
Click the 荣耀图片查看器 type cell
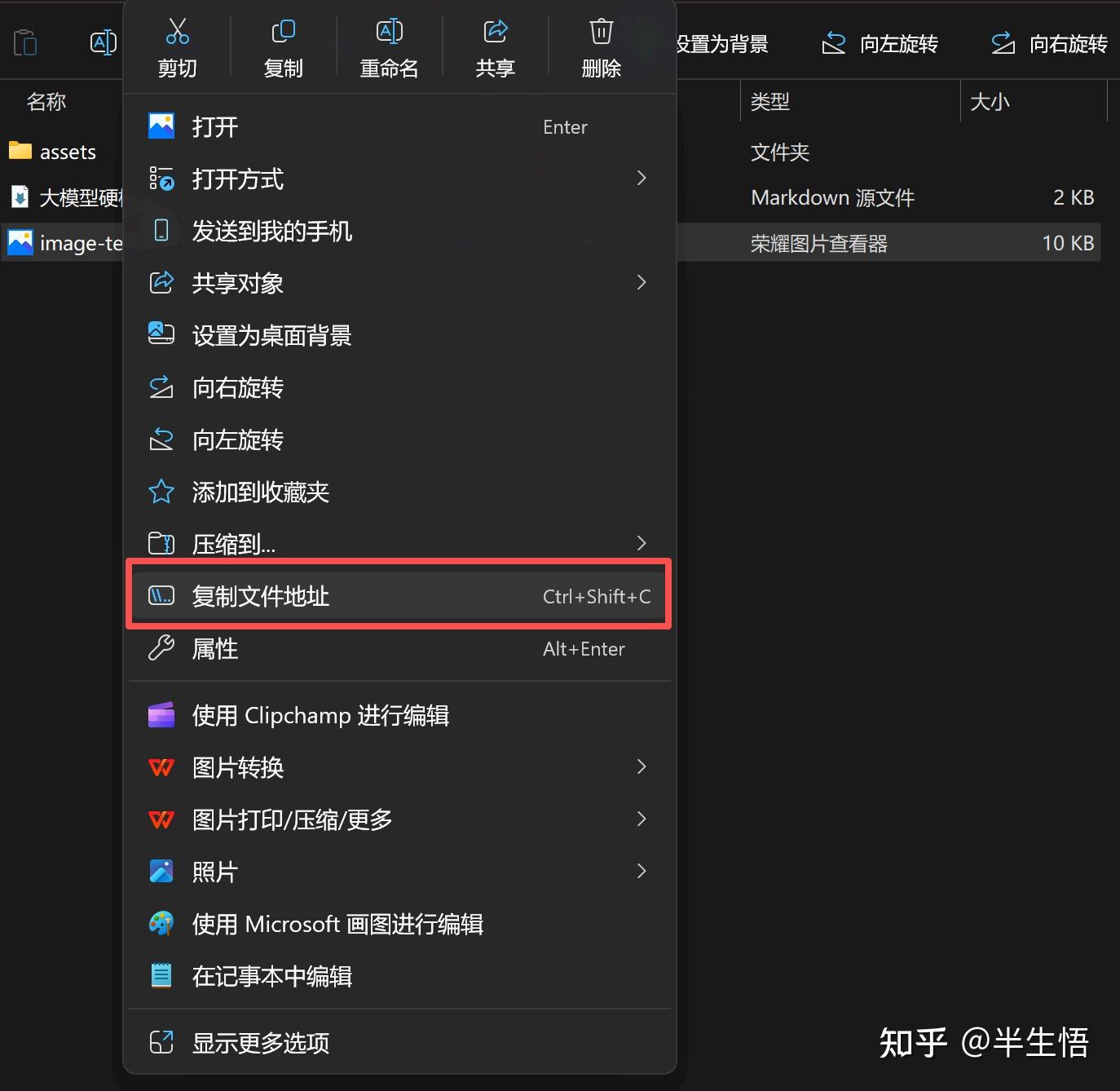pos(819,244)
